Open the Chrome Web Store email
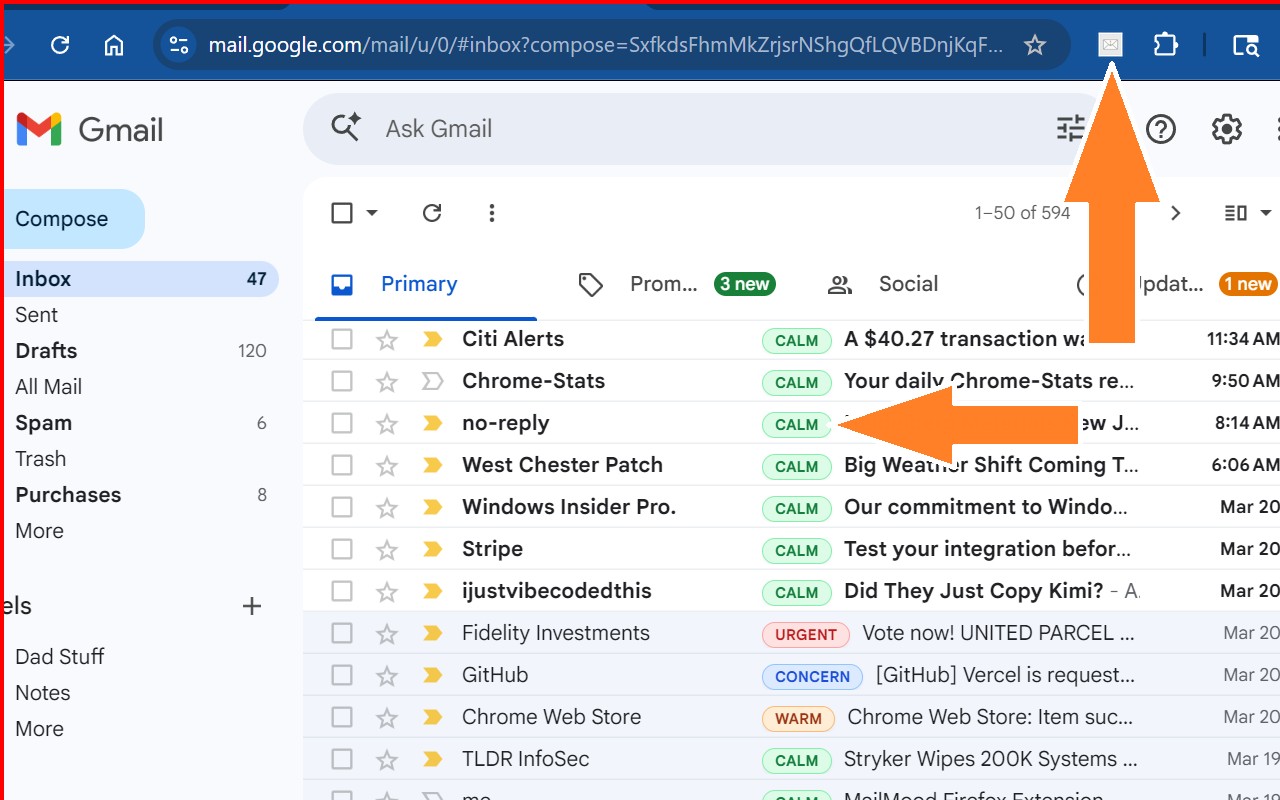 point(790,717)
